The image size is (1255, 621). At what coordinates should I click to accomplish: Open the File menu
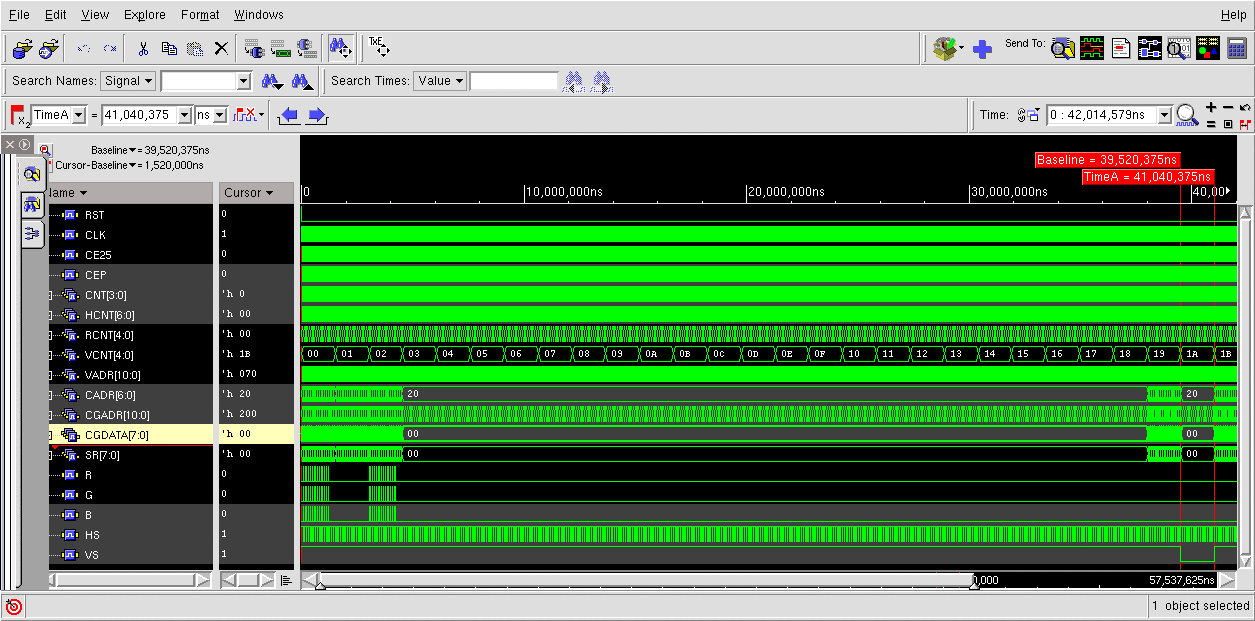click(x=19, y=15)
